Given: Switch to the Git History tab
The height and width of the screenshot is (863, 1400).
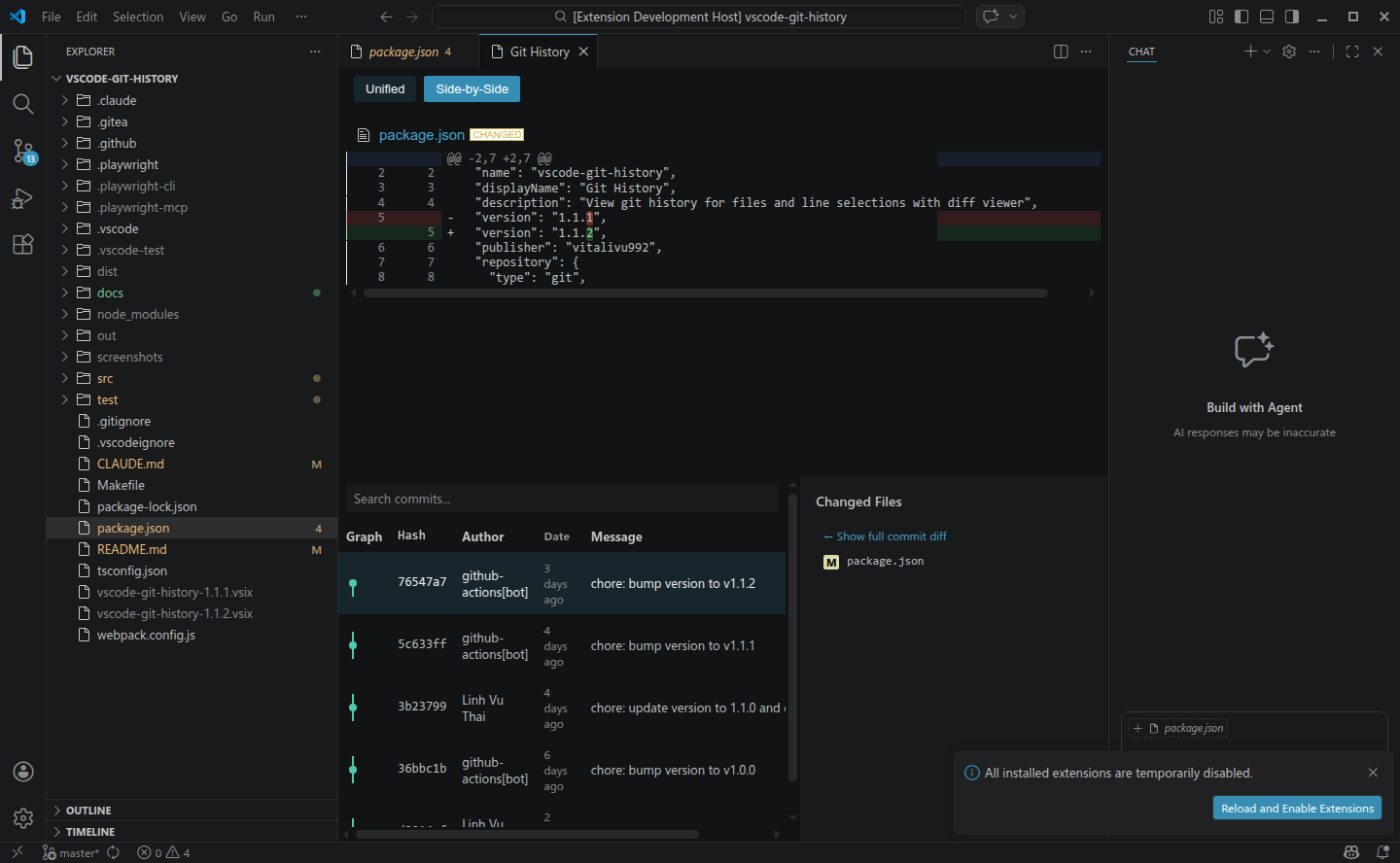Looking at the screenshot, I should (x=539, y=52).
